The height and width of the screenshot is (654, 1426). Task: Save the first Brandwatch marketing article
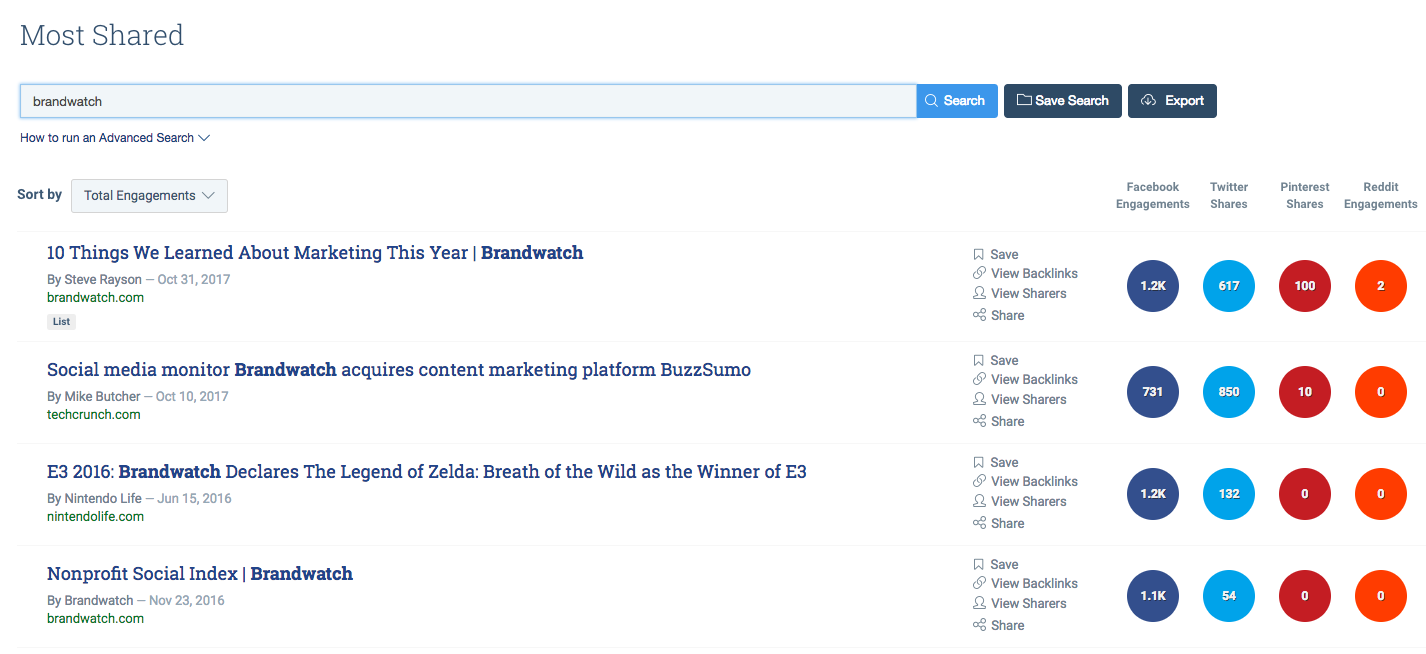click(1003, 254)
